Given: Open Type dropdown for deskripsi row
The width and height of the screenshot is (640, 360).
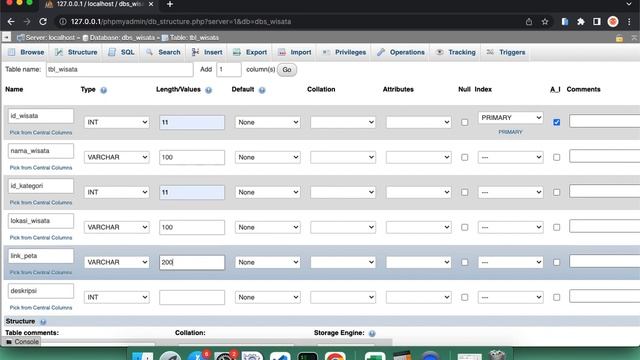Looking at the screenshot, I should [x=117, y=298].
